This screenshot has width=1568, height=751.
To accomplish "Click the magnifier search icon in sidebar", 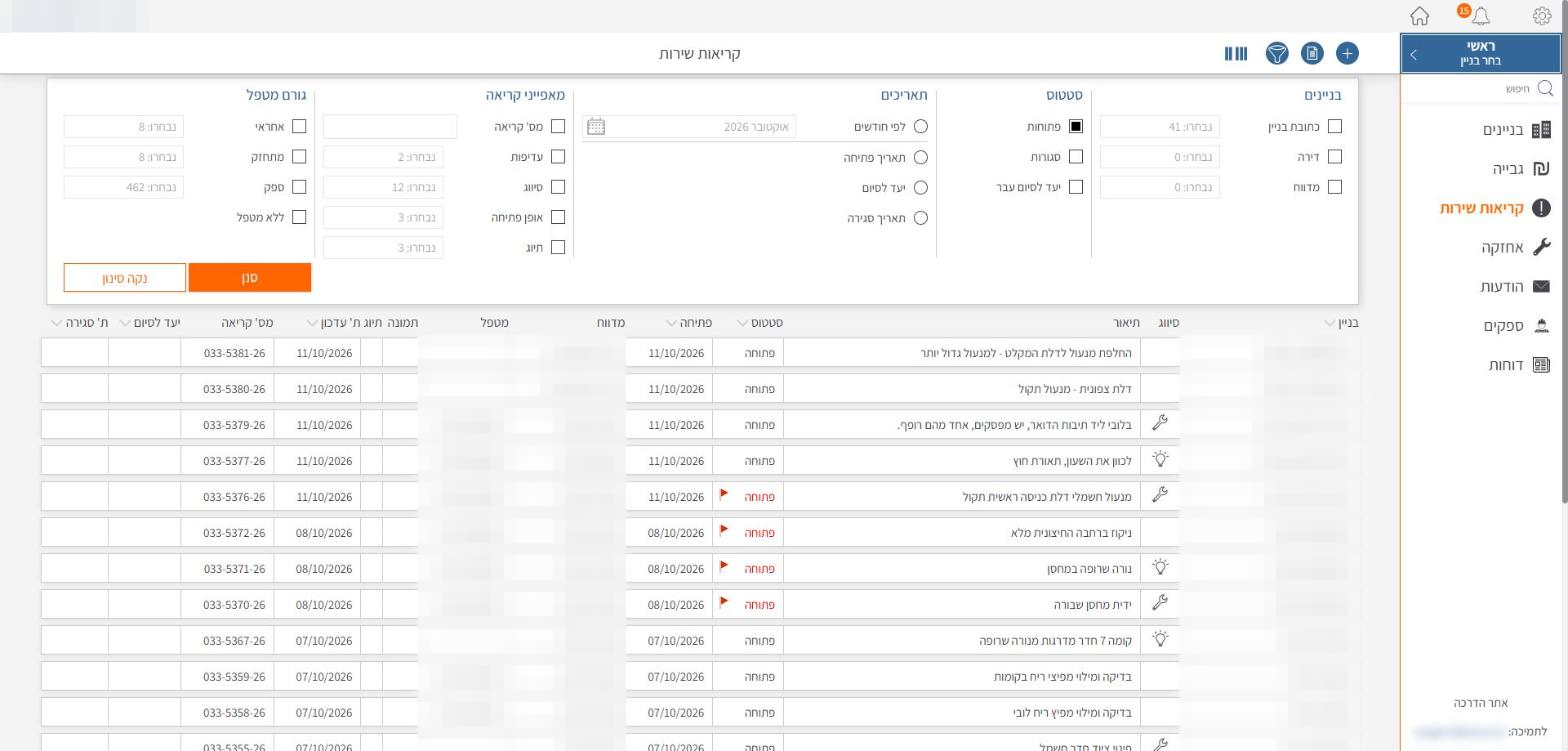I will 1545,89.
